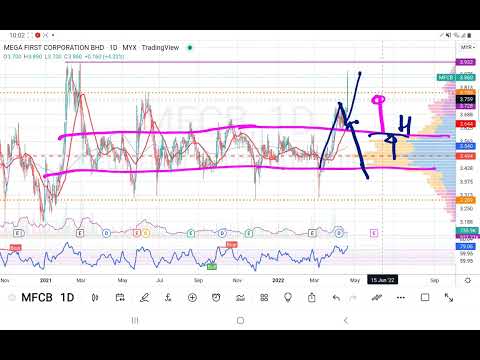The width and height of the screenshot is (480, 360).
Task: Open the four-squares templates icon
Action: pos(264,298)
